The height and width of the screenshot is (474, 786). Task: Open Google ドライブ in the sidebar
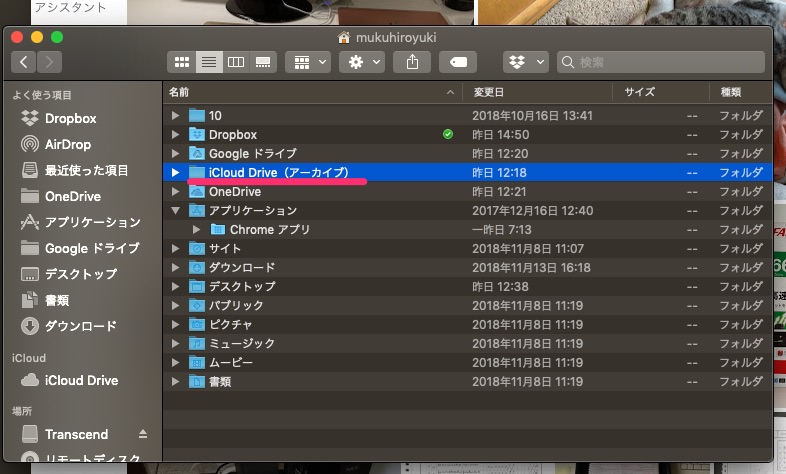(x=80, y=248)
